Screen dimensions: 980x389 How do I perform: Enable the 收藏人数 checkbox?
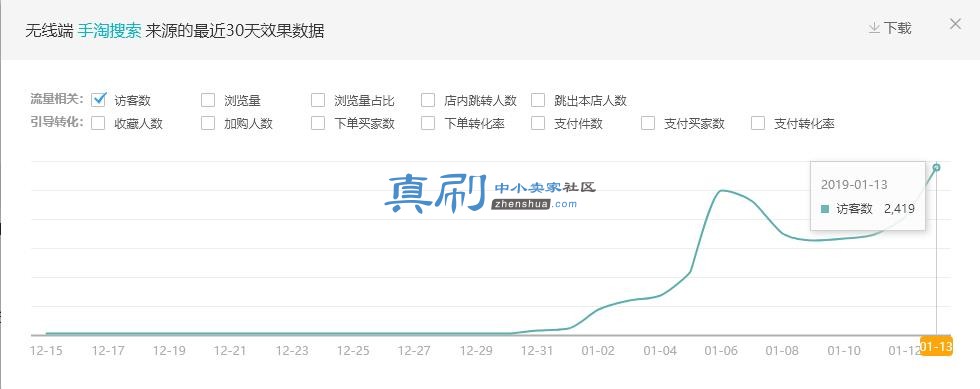pyautogui.click(x=98, y=123)
